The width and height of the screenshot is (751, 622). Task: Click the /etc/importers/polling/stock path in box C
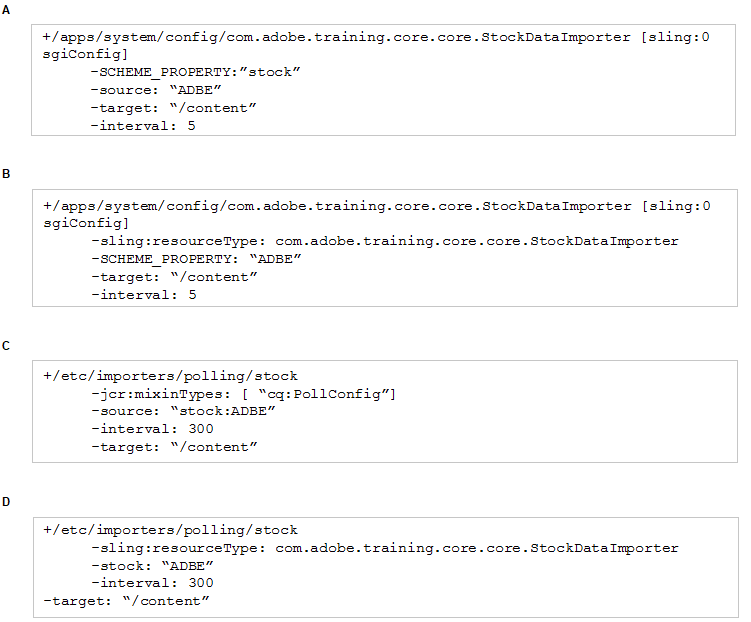click(x=171, y=376)
